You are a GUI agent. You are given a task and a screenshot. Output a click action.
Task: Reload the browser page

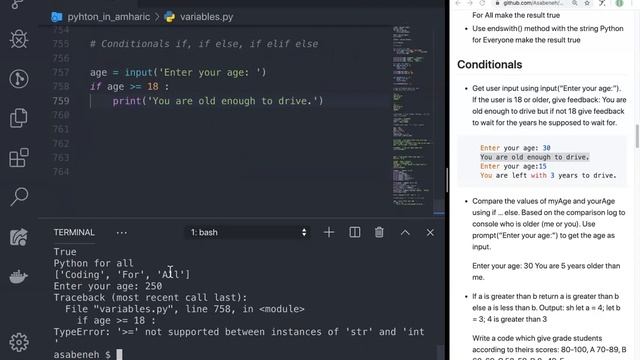pyautogui.click(x=482, y=3)
